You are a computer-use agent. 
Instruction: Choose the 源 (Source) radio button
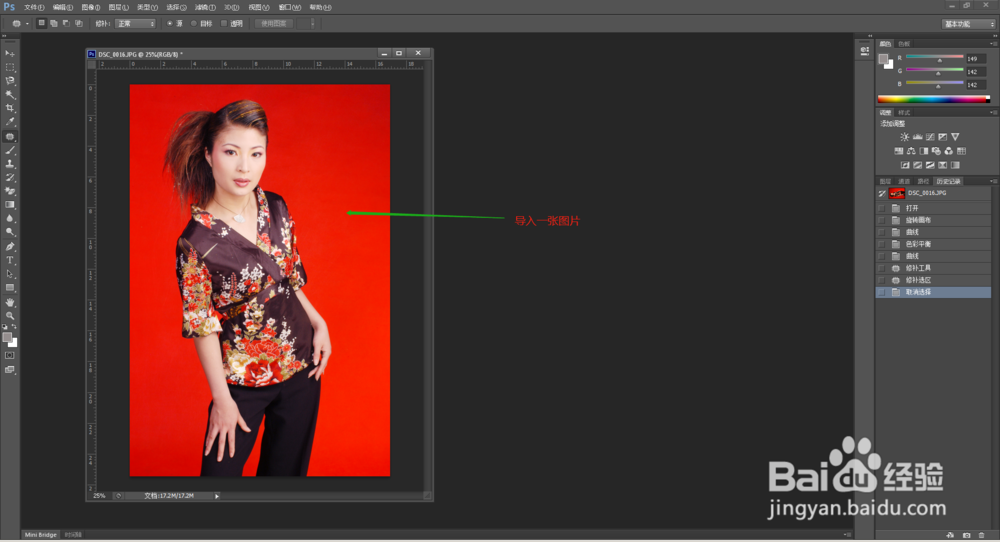tap(170, 24)
